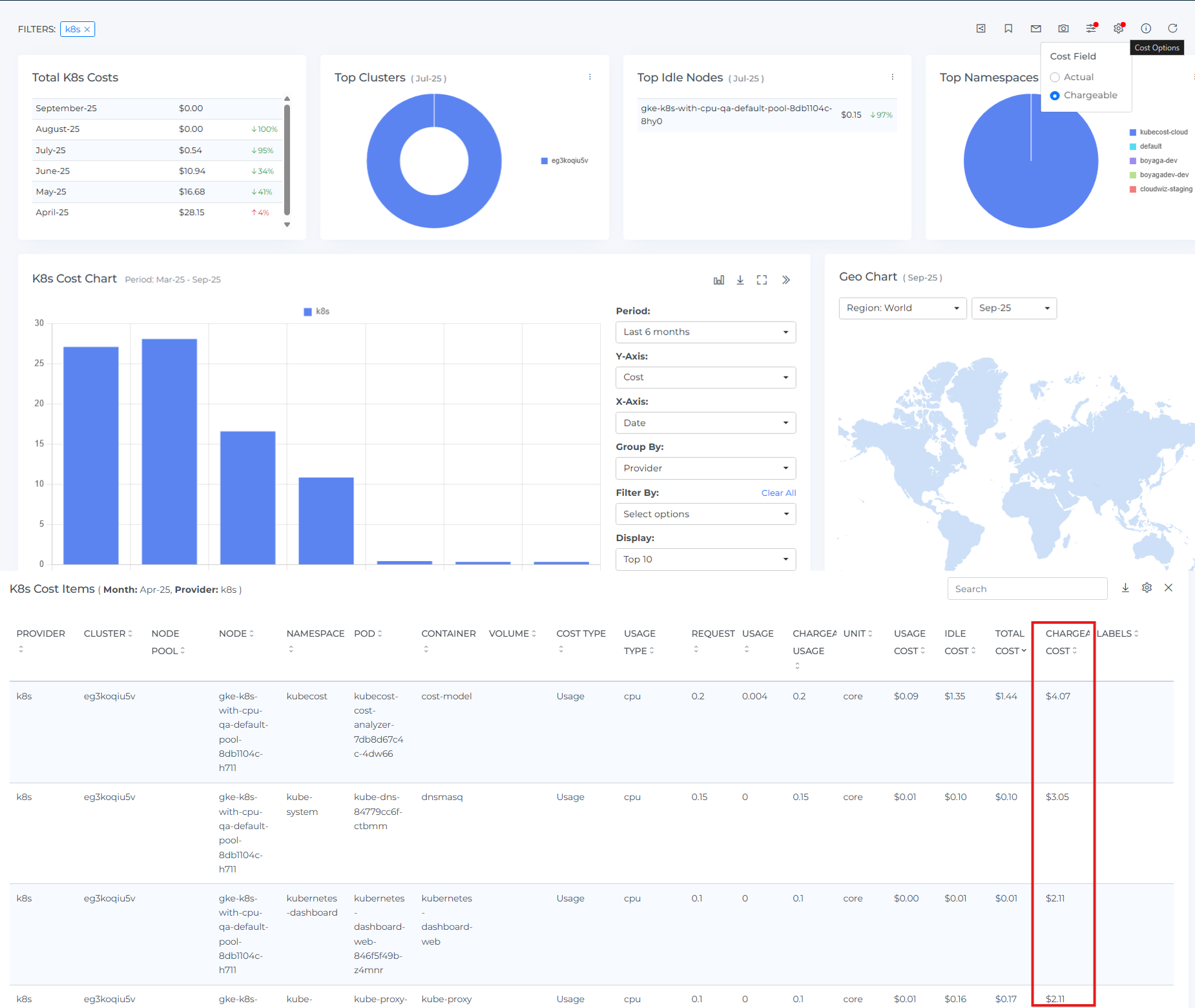Open the Top Idle Nodes options menu

pos(893,76)
